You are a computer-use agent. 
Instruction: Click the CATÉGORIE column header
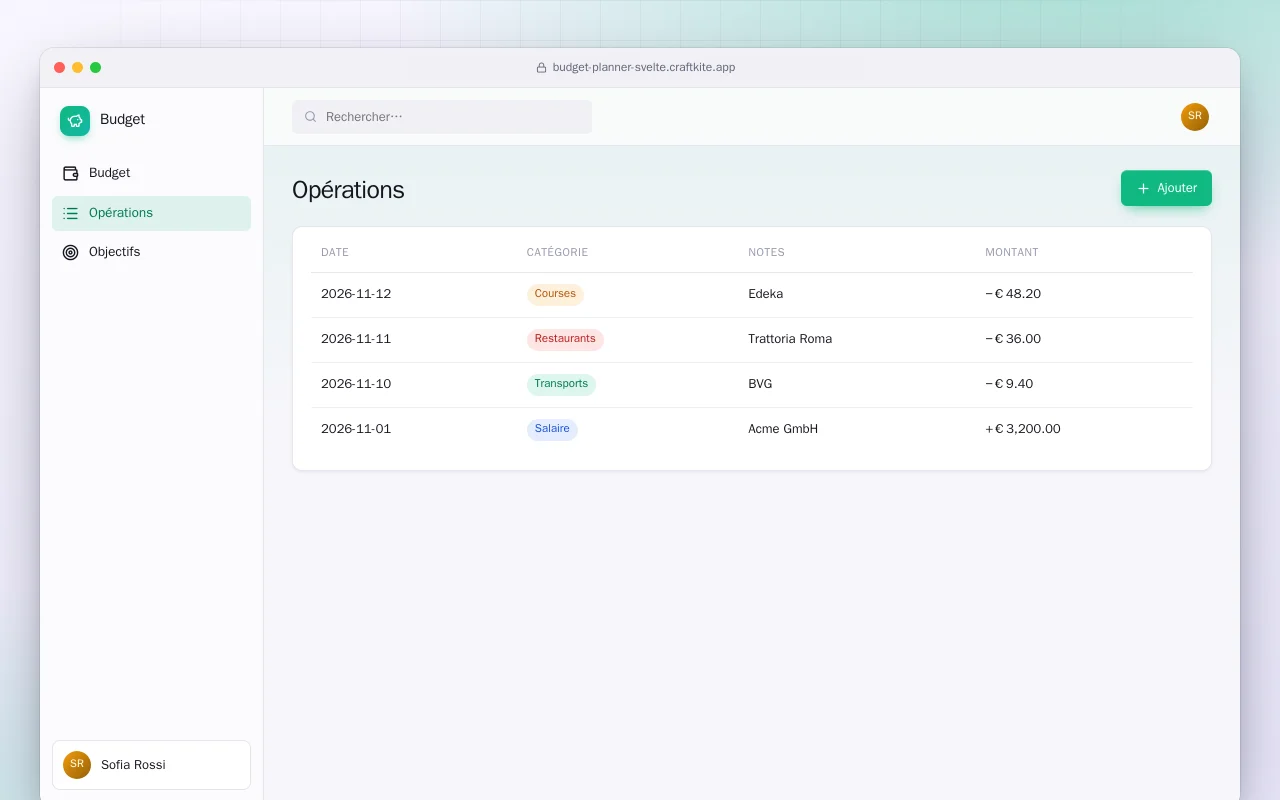[x=557, y=253]
